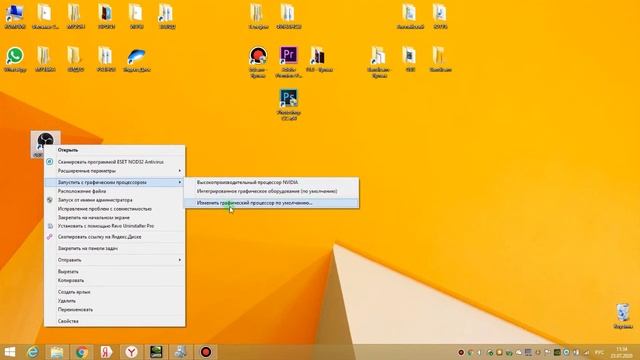This screenshot has height=360, width=640.
Task: Choose Скопировать ссылку на Яндекс.Диске
Action: (114, 237)
